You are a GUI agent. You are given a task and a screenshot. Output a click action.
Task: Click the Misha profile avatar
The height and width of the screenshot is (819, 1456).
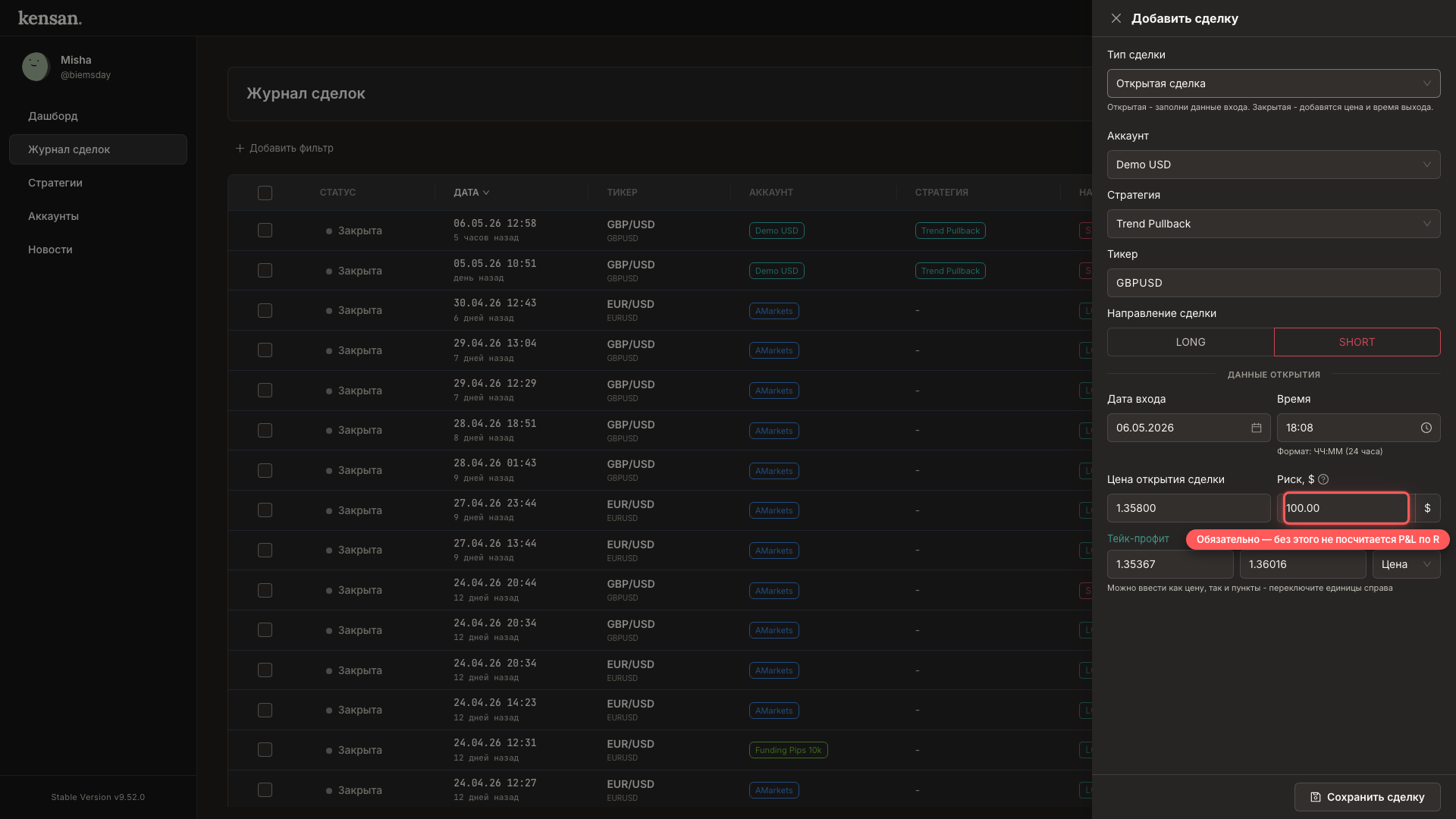click(x=36, y=67)
